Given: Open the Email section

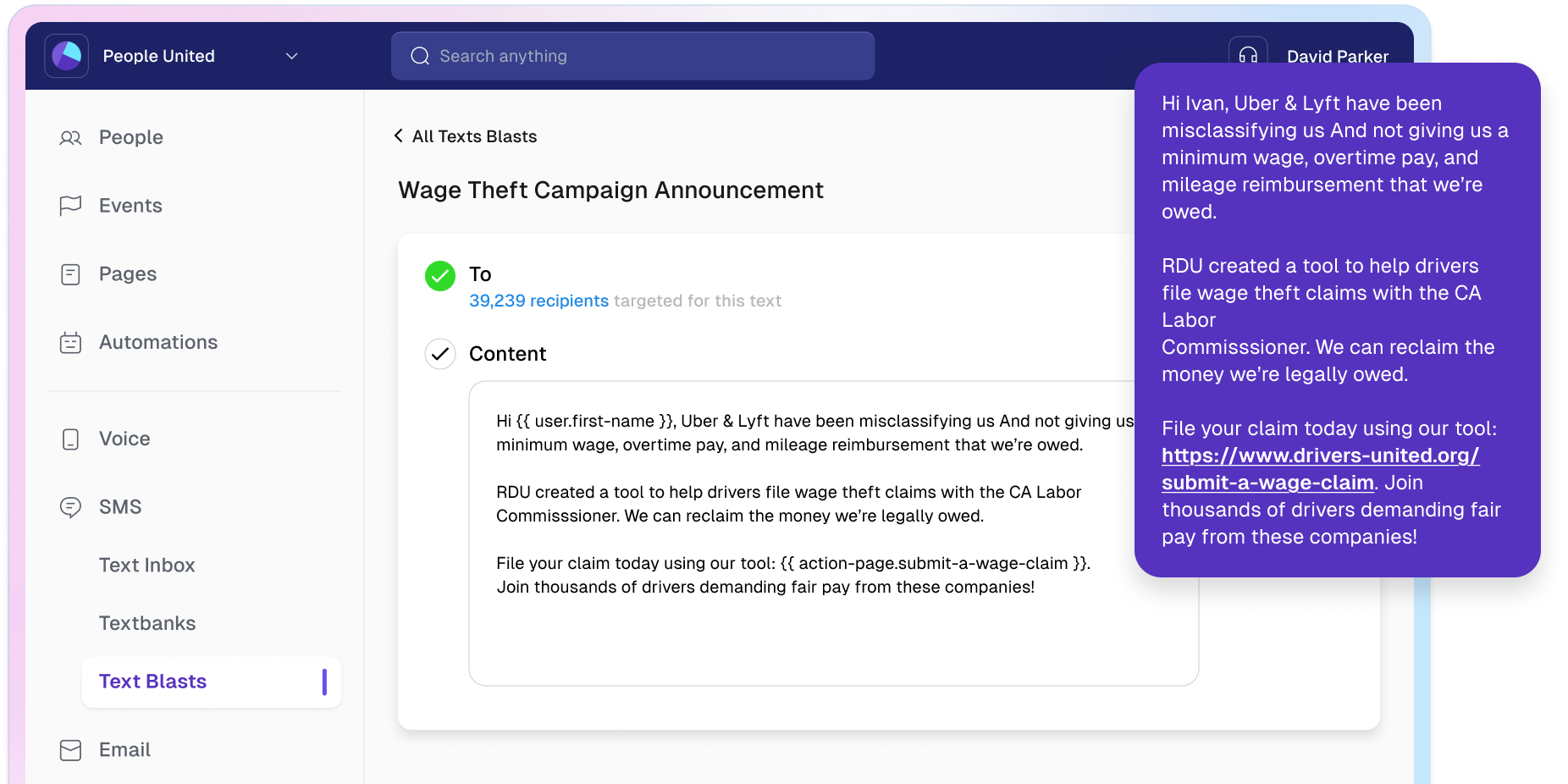Looking at the screenshot, I should click(x=125, y=749).
